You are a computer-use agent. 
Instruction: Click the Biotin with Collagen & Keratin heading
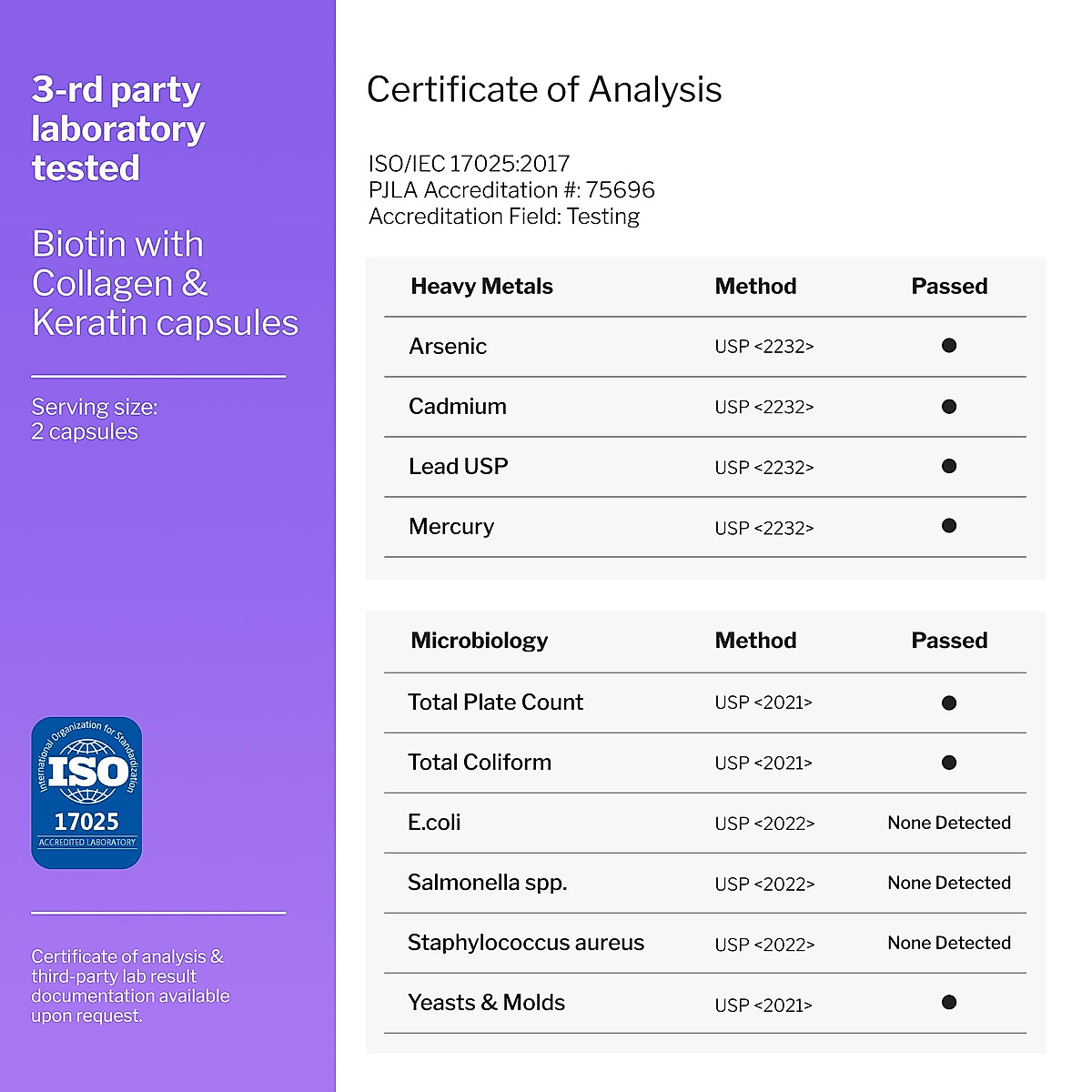(x=165, y=283)
